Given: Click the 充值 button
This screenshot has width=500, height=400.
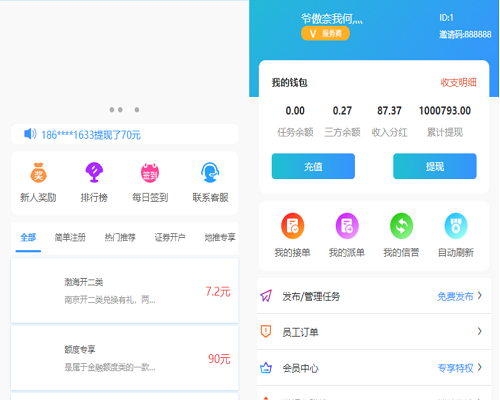Looking at the screenshot, I should pos(313,166).
